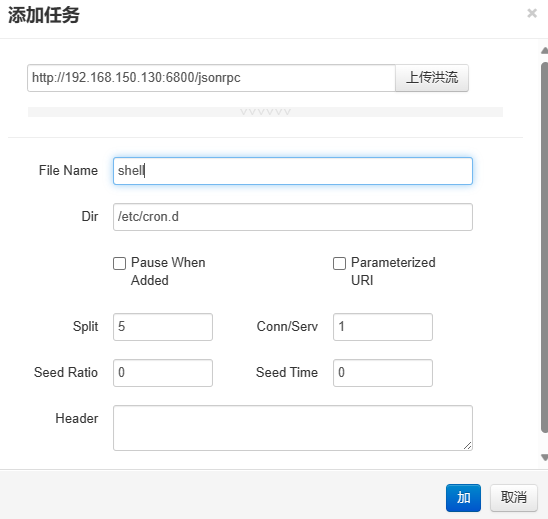Image resolution: width=548 pixels, height=519 pixels.
Task: Focus the URL input with jsonrpc address
Action: pyautogui.click(x=211, y=78)
